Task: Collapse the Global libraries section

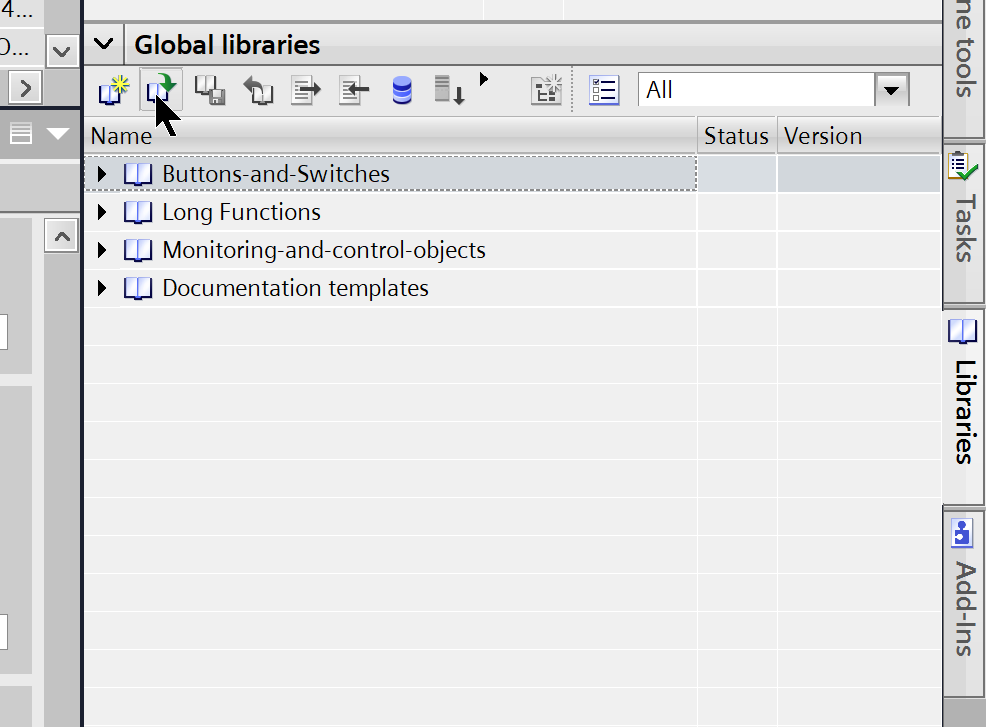Action: click(x=103, y=45)
